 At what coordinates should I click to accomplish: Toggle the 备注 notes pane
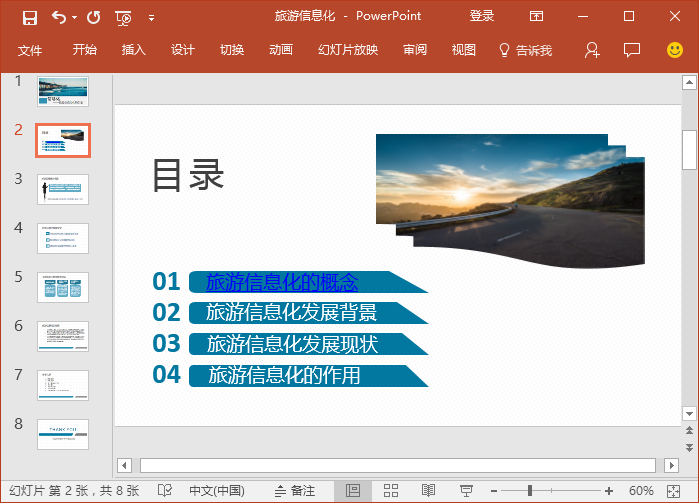pos(295,491)
